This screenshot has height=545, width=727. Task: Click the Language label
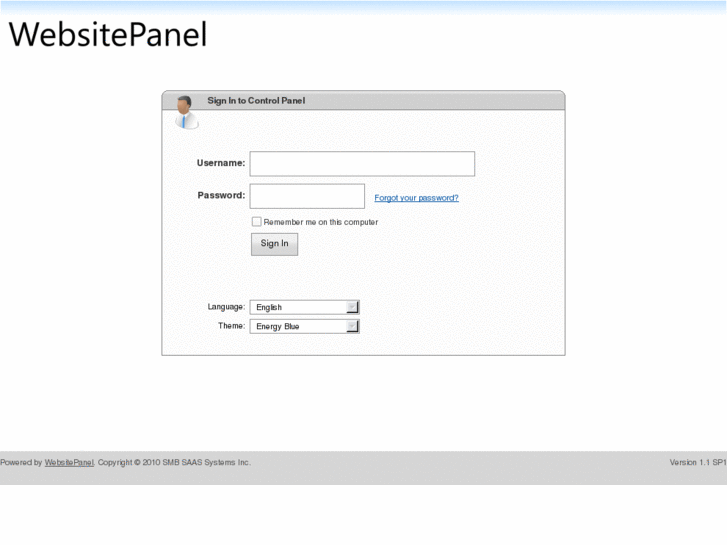point(226,307)
